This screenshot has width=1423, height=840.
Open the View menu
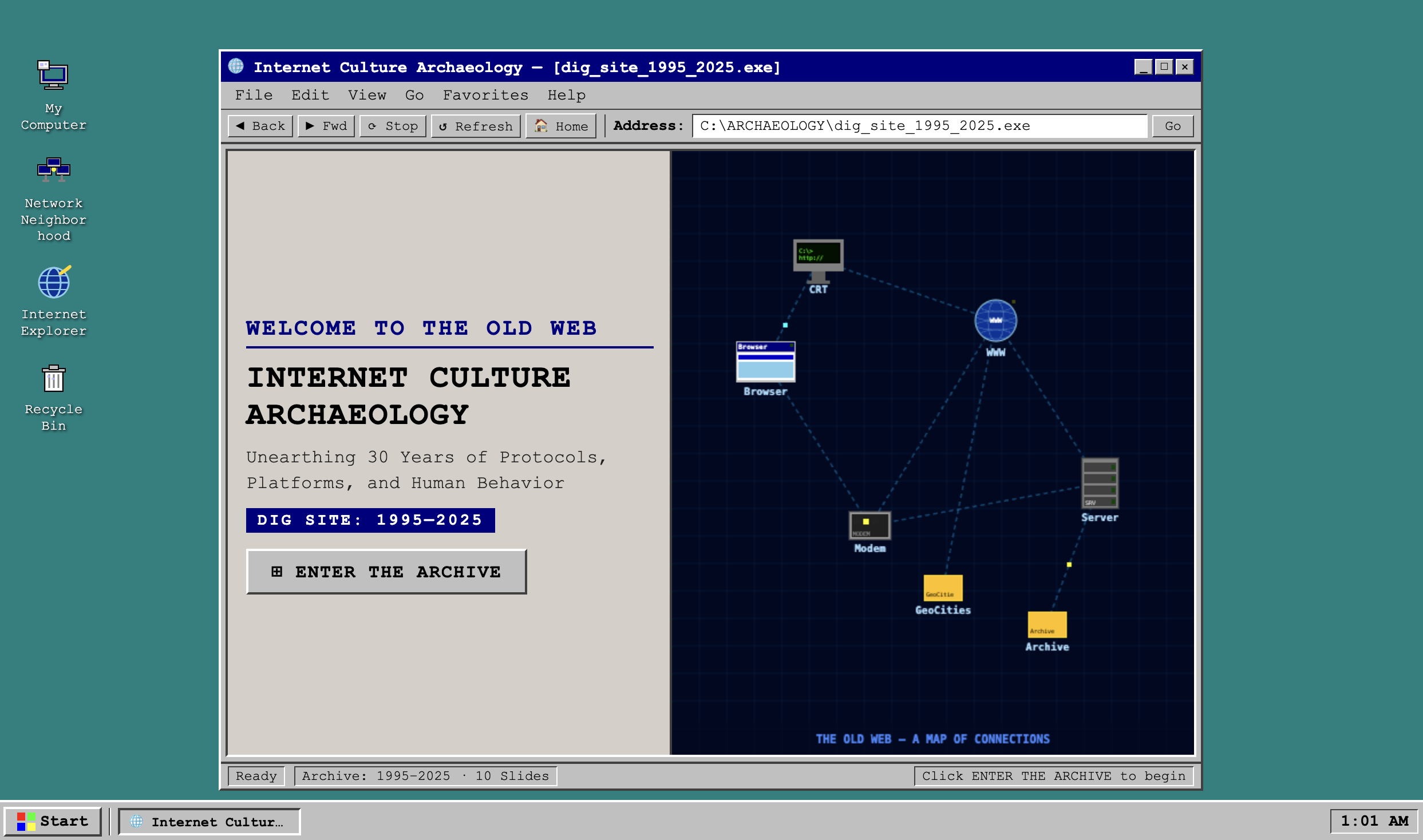click(367, 95)
